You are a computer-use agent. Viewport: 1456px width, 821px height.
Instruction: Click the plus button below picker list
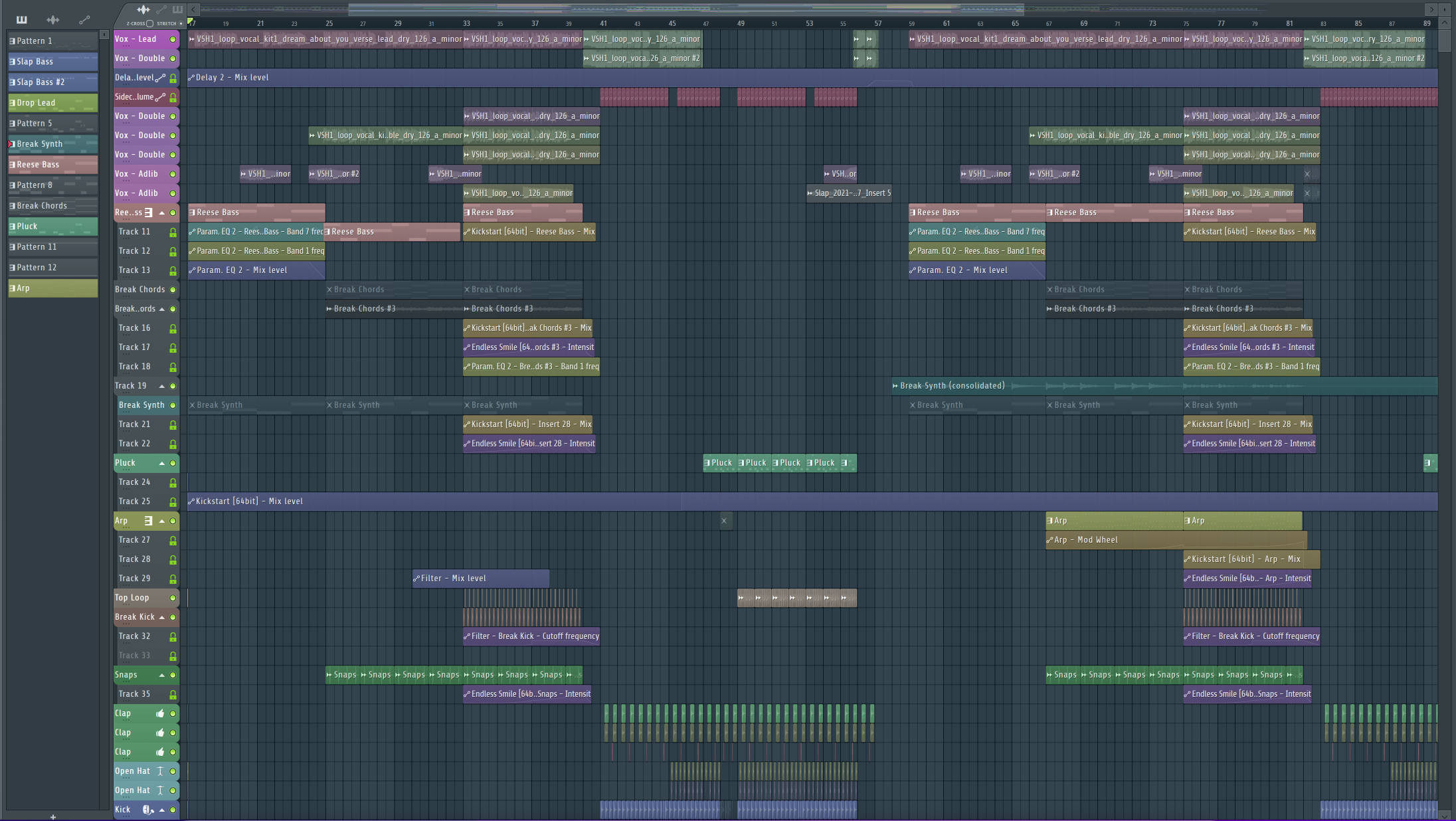[x=53, y=816]
